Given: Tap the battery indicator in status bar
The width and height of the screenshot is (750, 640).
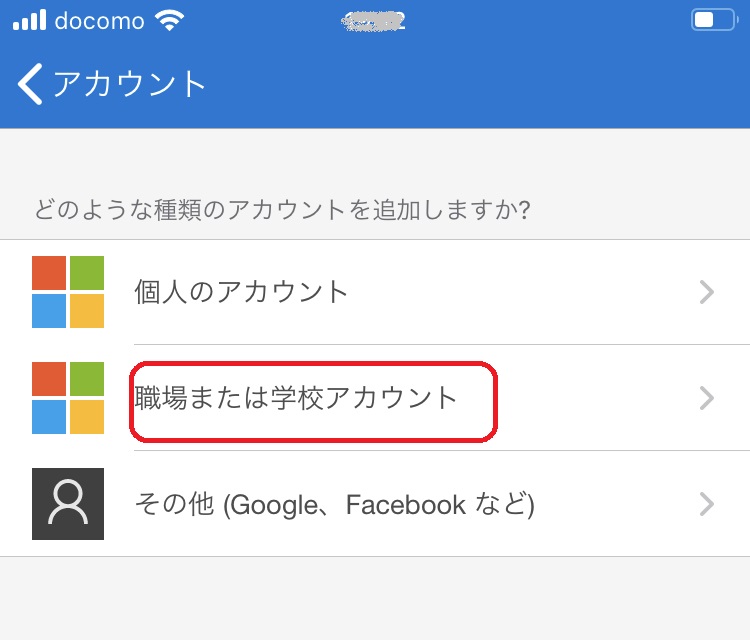Looking at the screenshot, I should click(714, 21).
